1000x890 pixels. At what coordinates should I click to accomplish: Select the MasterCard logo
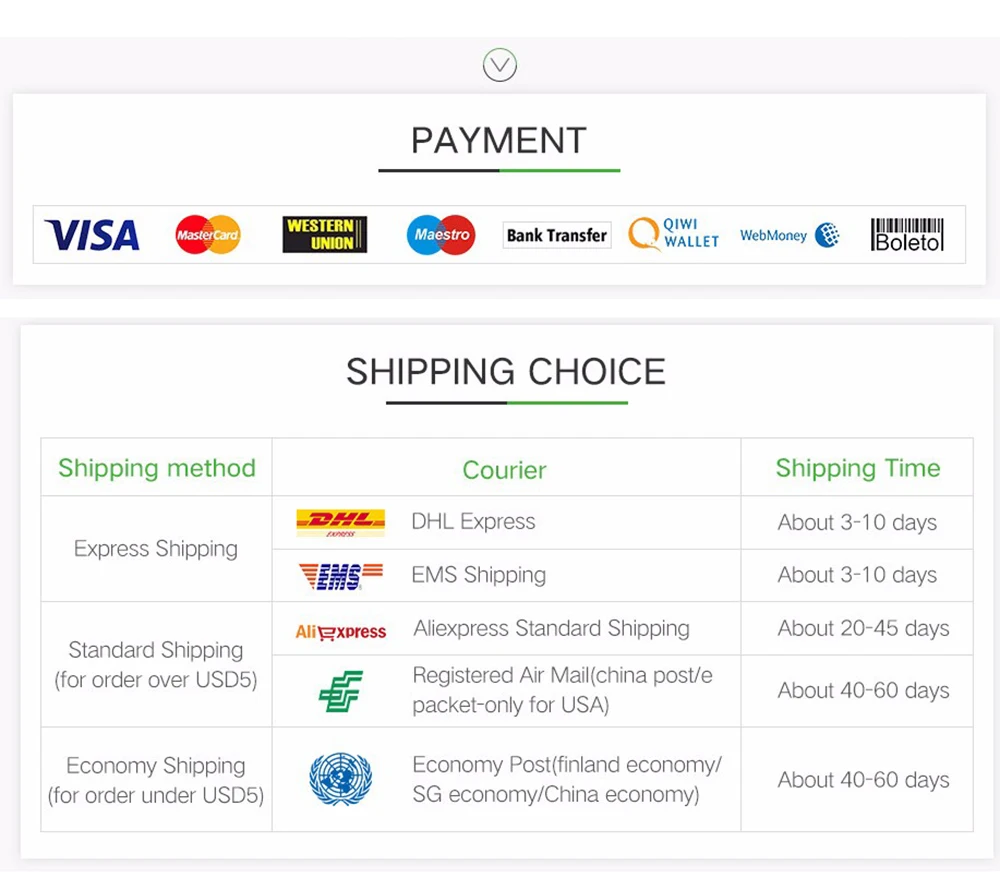[x=208, y=235]
